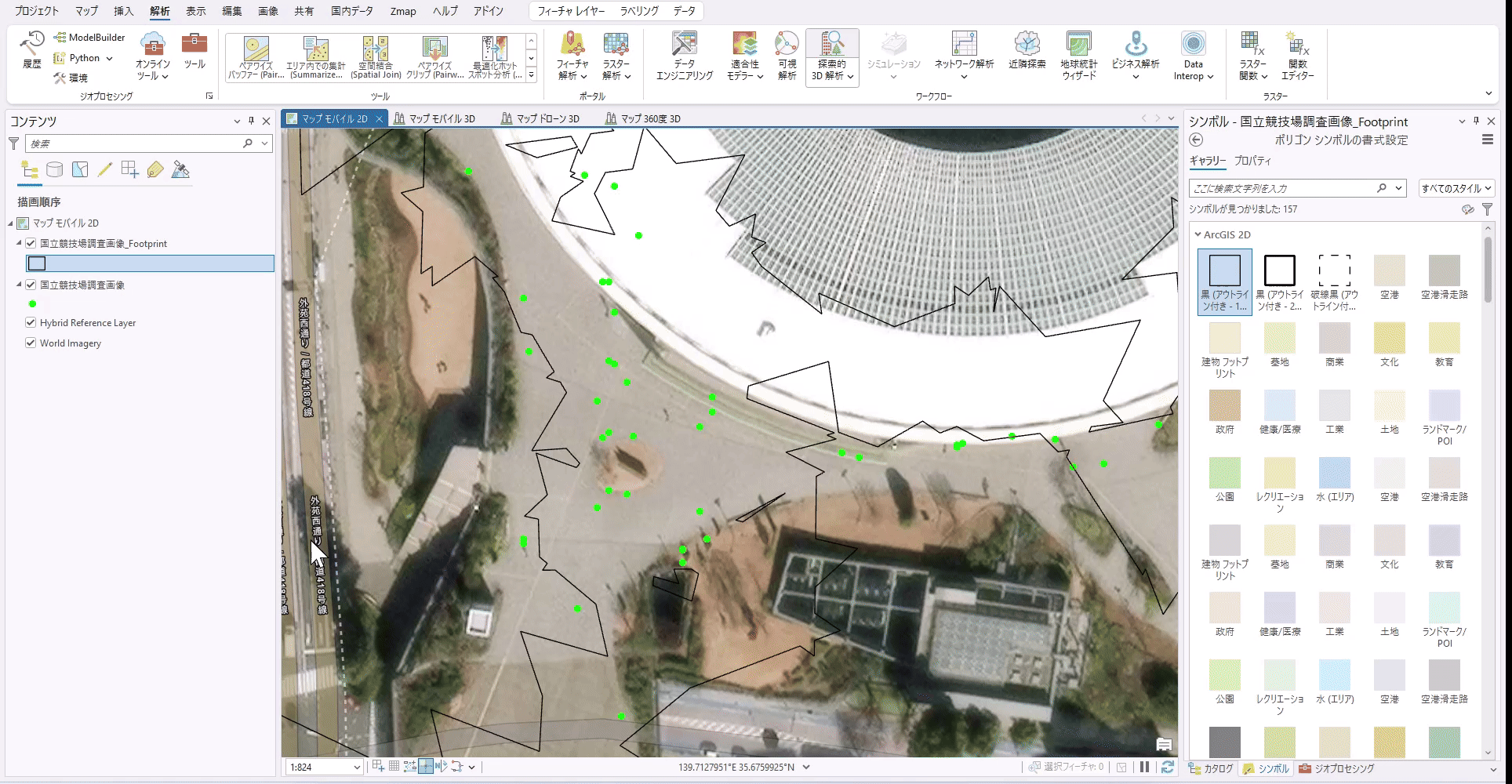
Task: Open the すべてのスタイル dropdown
Action: coord(1456,188)
